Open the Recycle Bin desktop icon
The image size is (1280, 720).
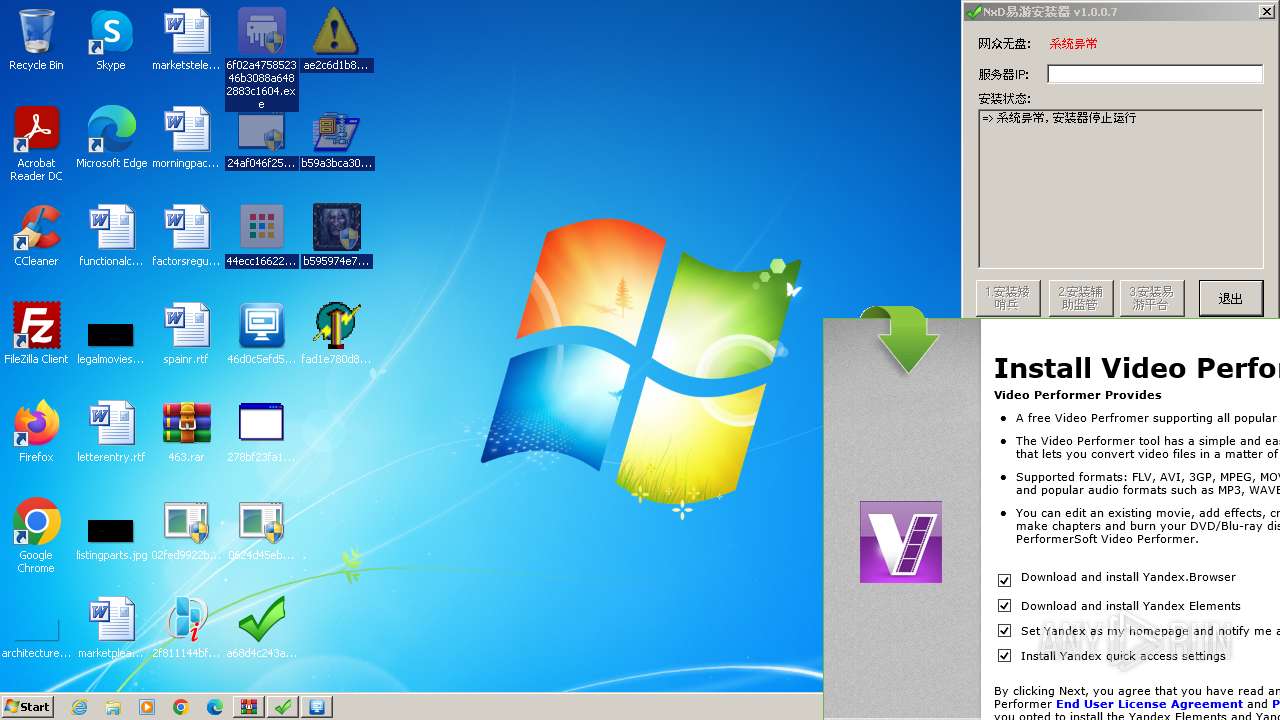click(36, 40)
